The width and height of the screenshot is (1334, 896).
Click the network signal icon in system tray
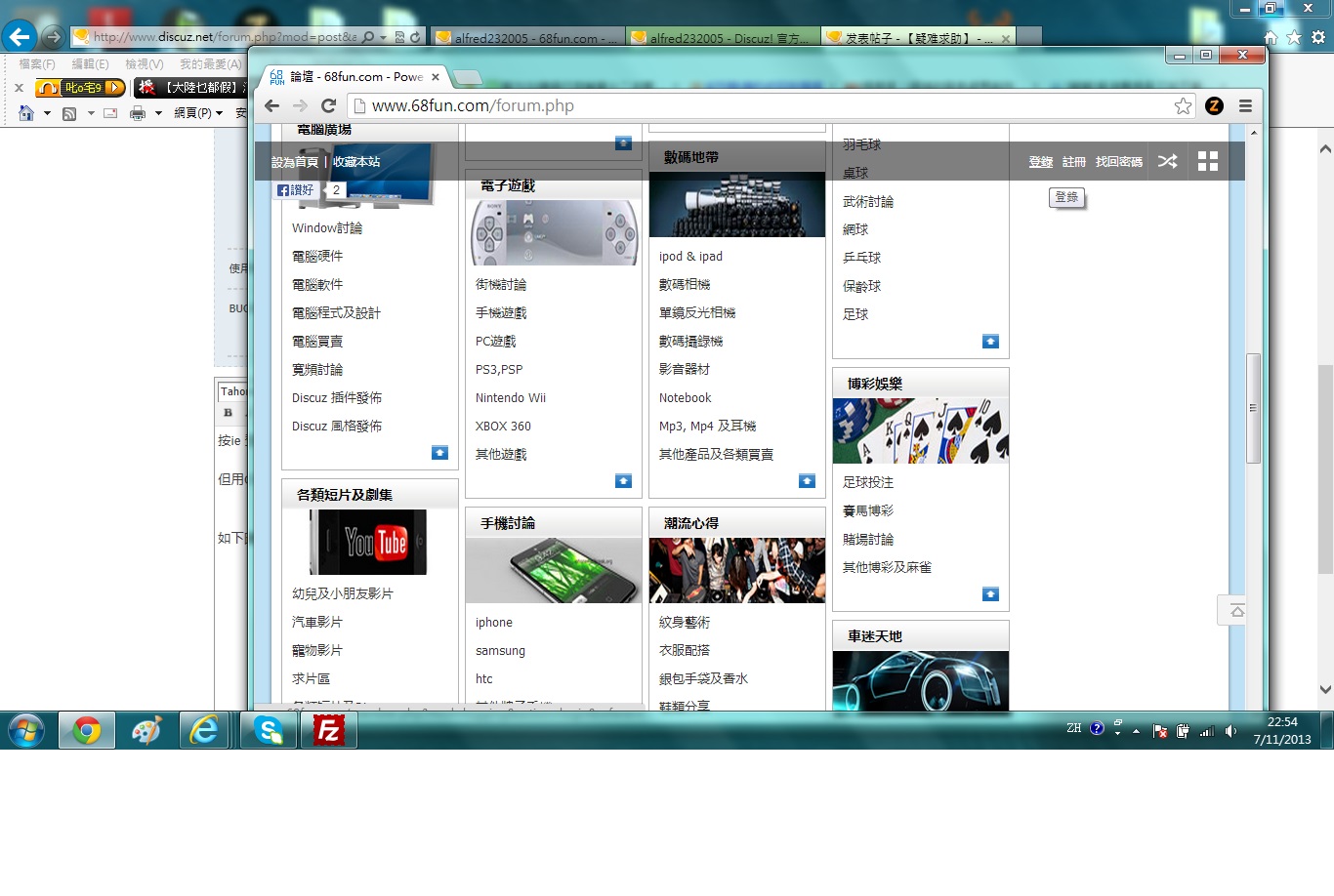[1207, 731]
